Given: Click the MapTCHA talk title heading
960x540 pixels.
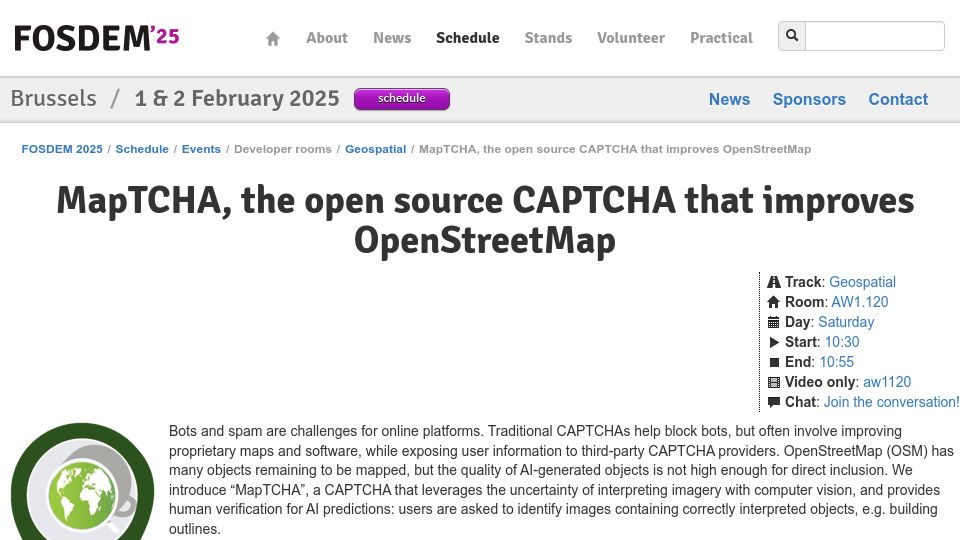Looking at the screenshot, I should (485, 220).
